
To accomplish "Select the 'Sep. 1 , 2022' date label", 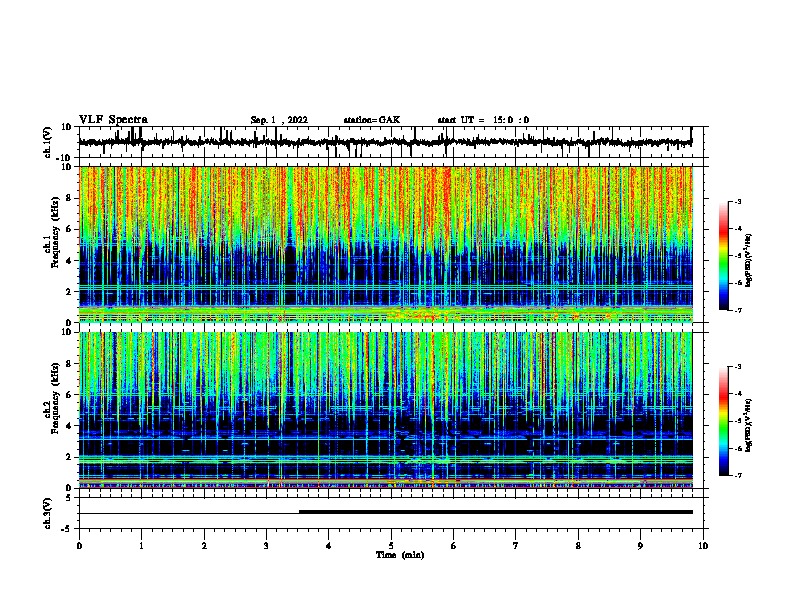I will (x=279, y=120).
